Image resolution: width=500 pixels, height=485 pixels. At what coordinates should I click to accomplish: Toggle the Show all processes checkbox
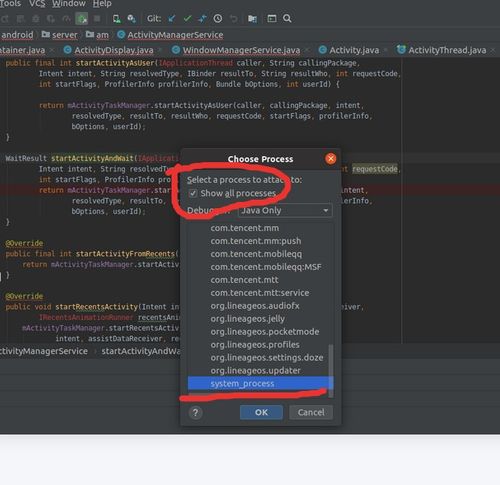click(193, 193)
